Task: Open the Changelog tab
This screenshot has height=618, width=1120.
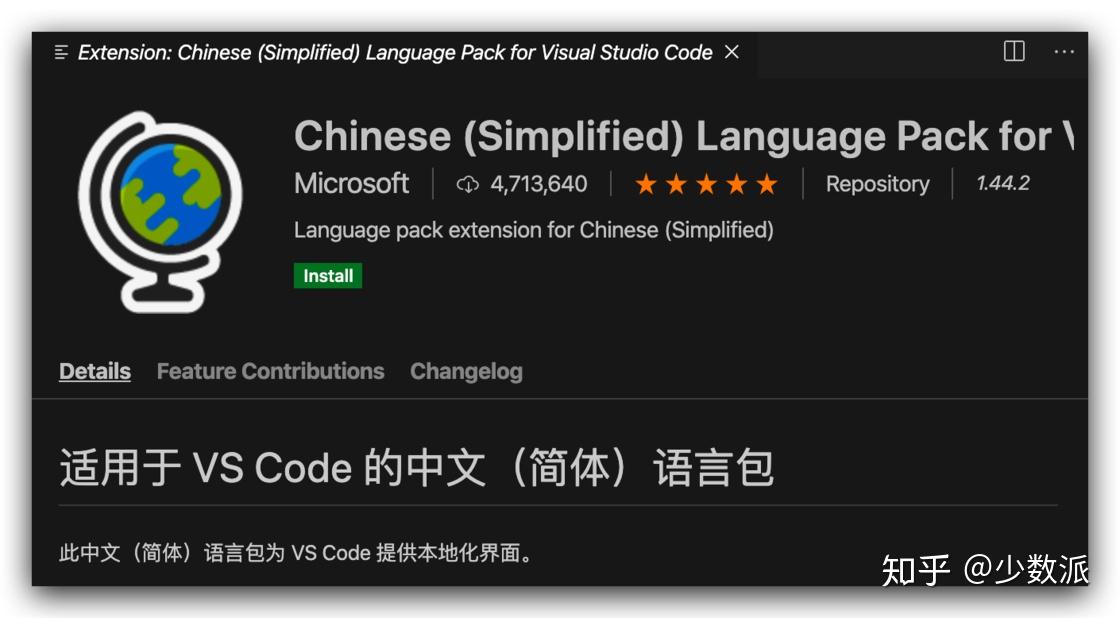Action: point(466,371)
